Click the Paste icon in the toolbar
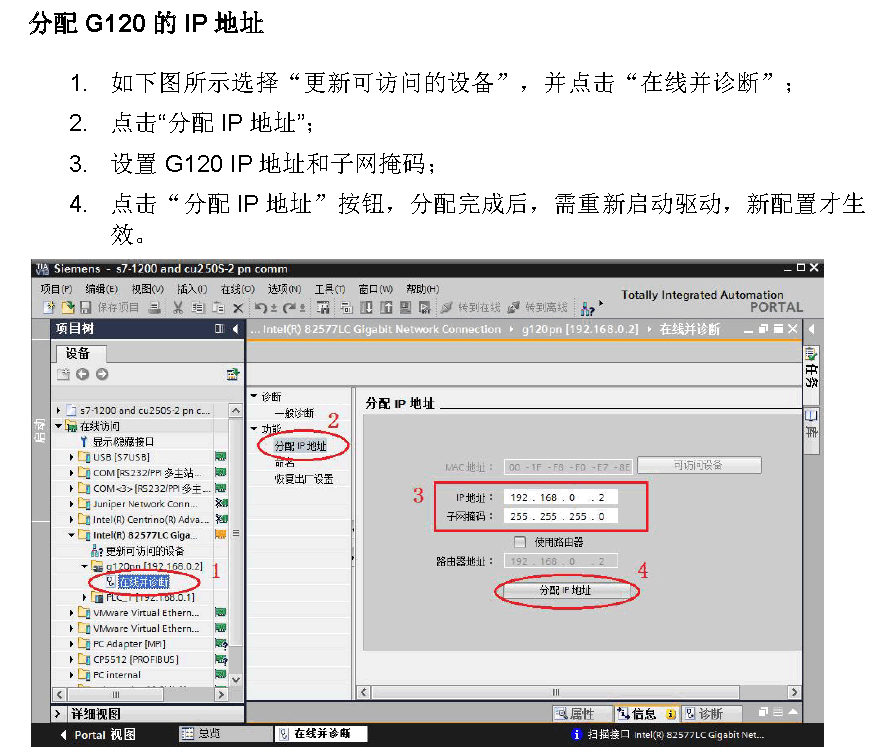The width and height of the screenshot is (884, 756). pos(218,307)
